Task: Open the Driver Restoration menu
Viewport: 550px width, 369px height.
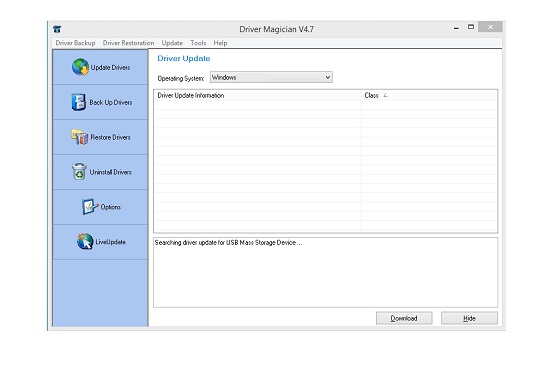Action: (x=128, y=43)
